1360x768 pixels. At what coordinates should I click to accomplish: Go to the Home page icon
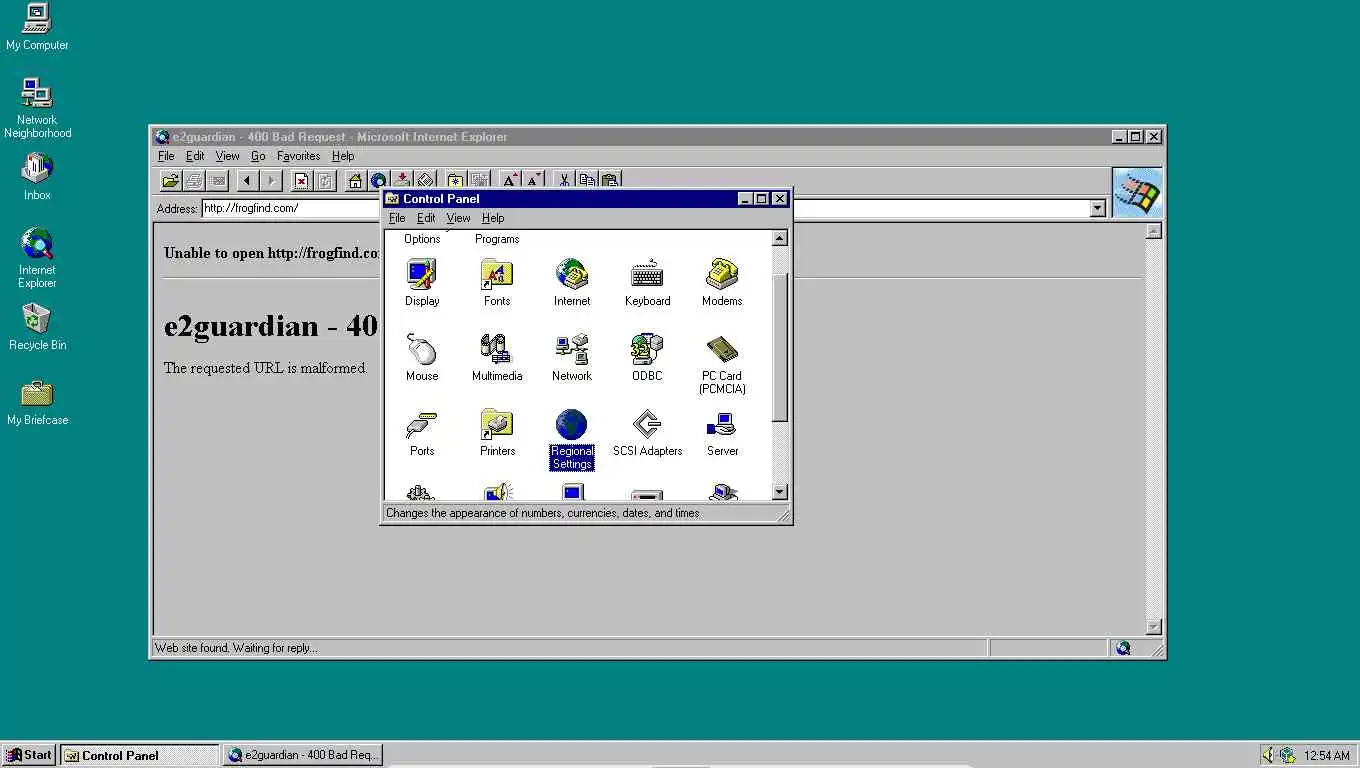(355, 181)
